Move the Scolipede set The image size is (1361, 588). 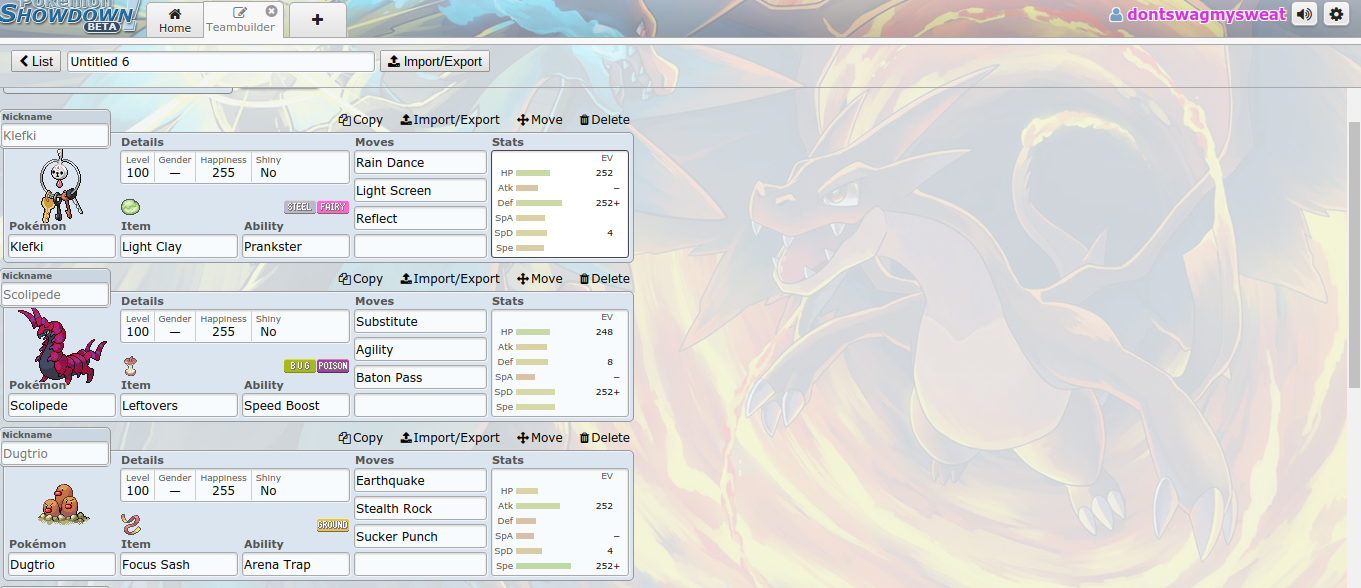coord(540,278)
